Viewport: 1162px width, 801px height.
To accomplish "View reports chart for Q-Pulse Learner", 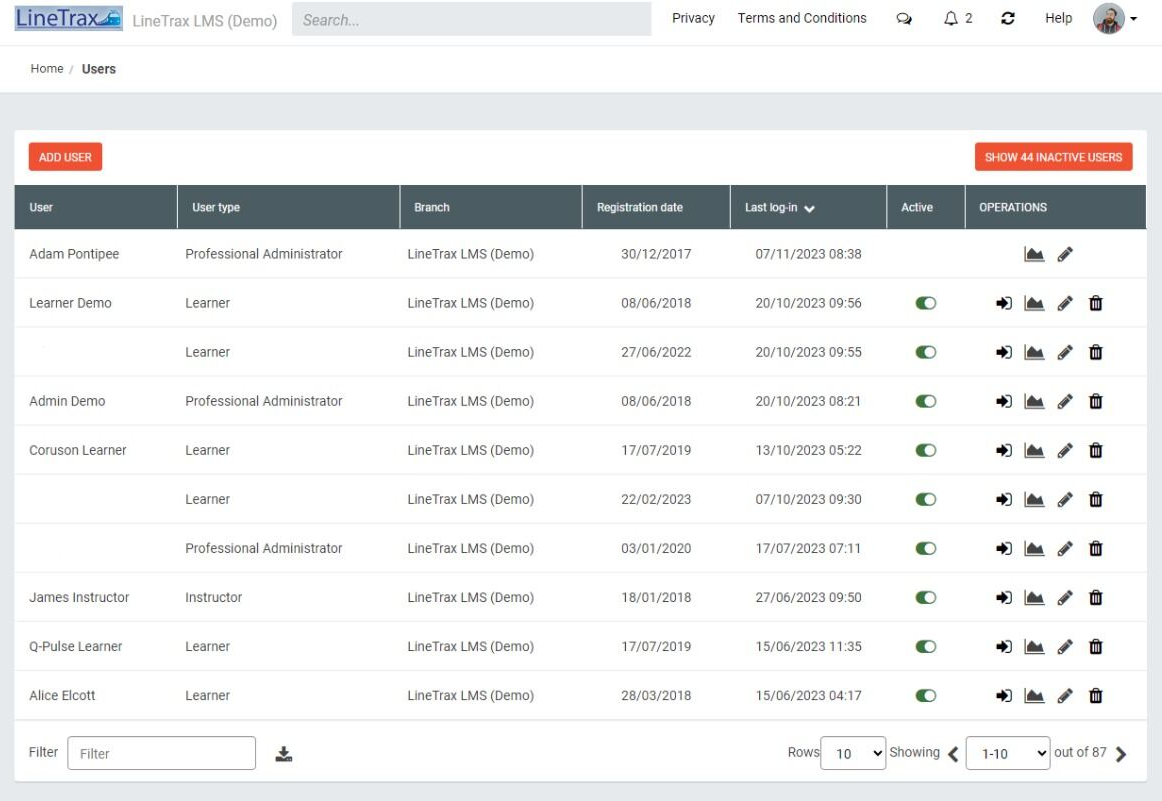I will [x=1034, y=646].
